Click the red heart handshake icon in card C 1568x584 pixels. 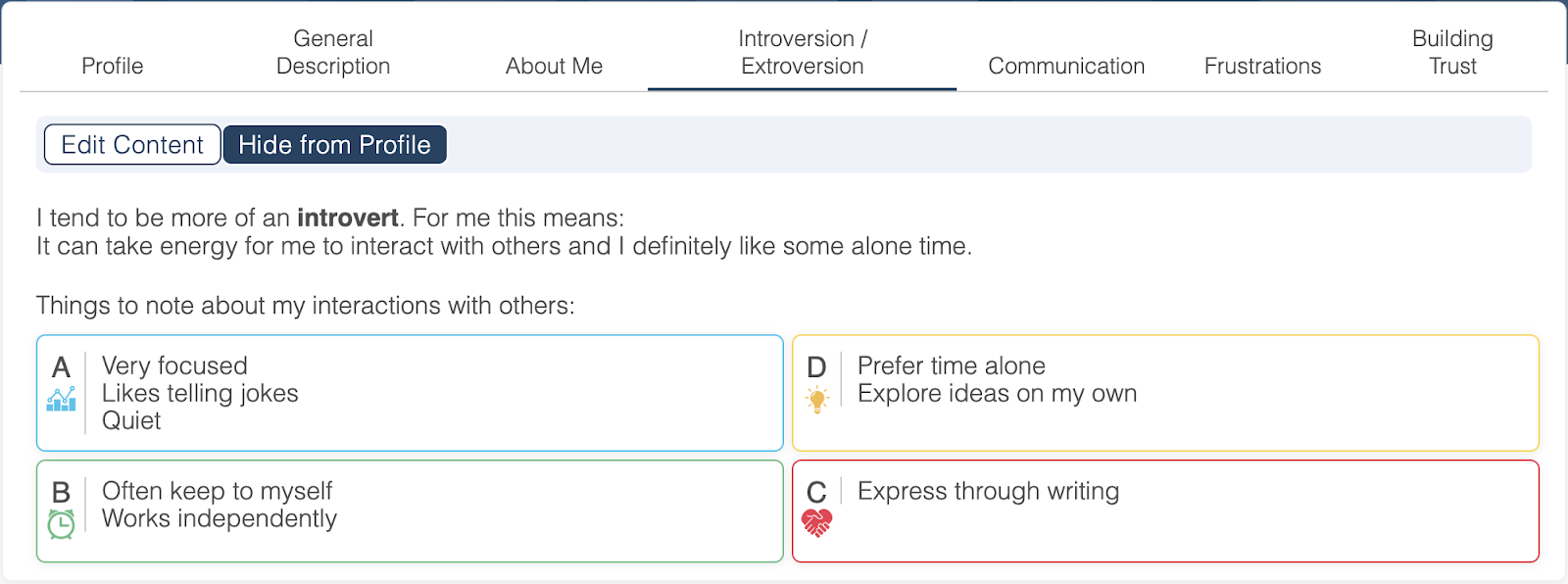click(816, 523)
